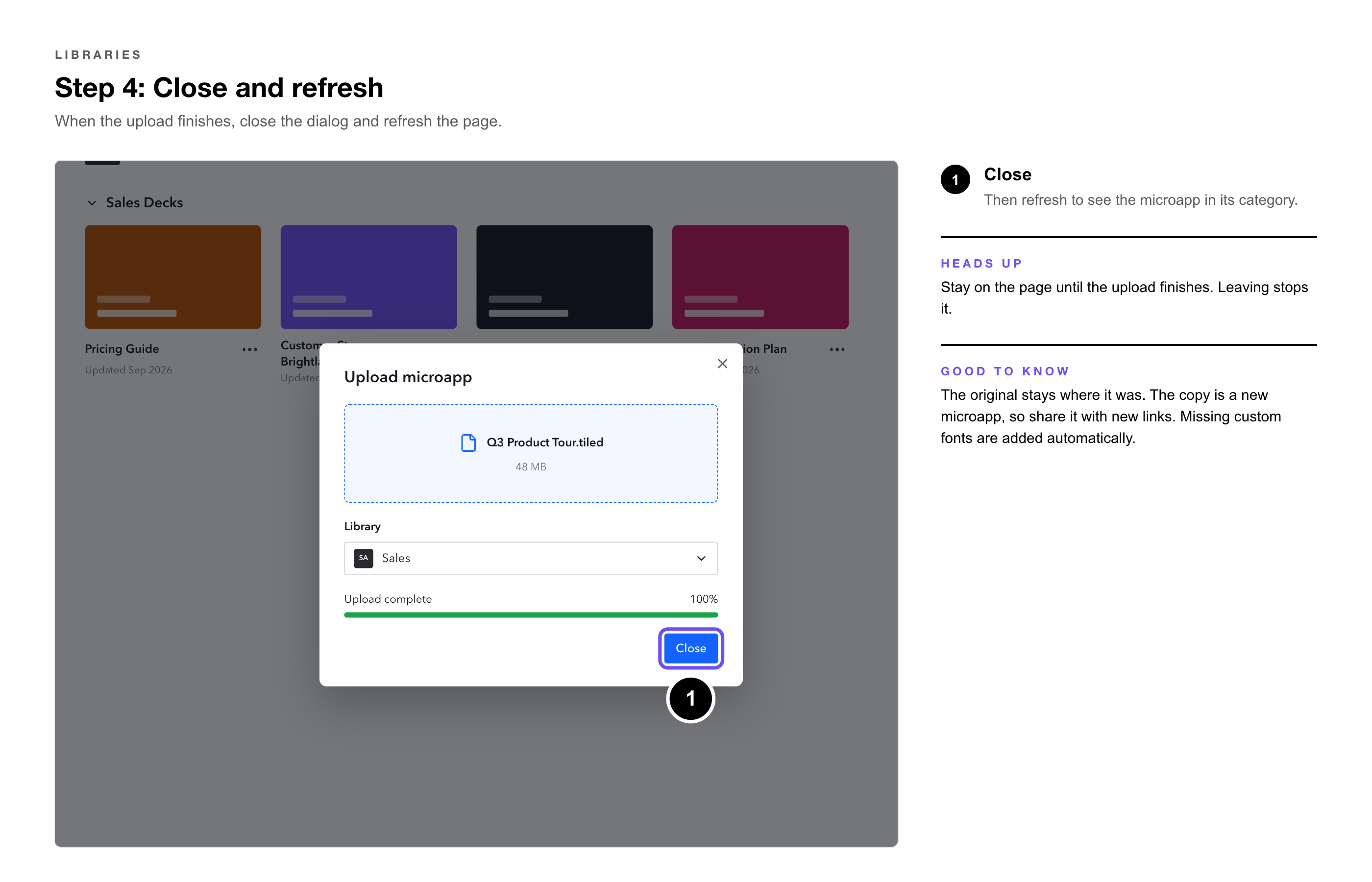This screenshot has width=1372, height=882.
Task: Click the "Pricing Guide" title text
Action: [x=122, y=349]
